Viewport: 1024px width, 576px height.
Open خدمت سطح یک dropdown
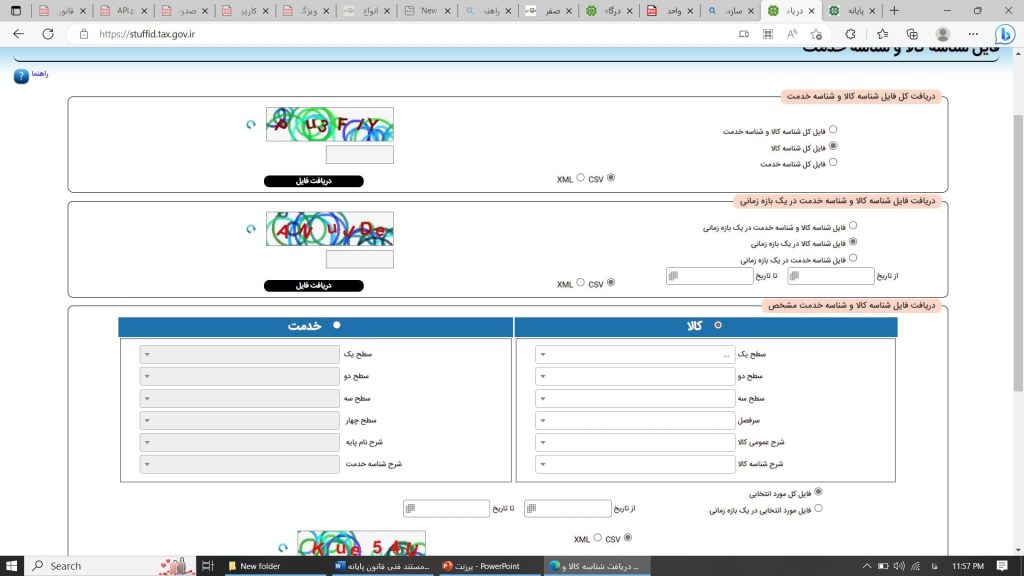(x=239, y=355)
